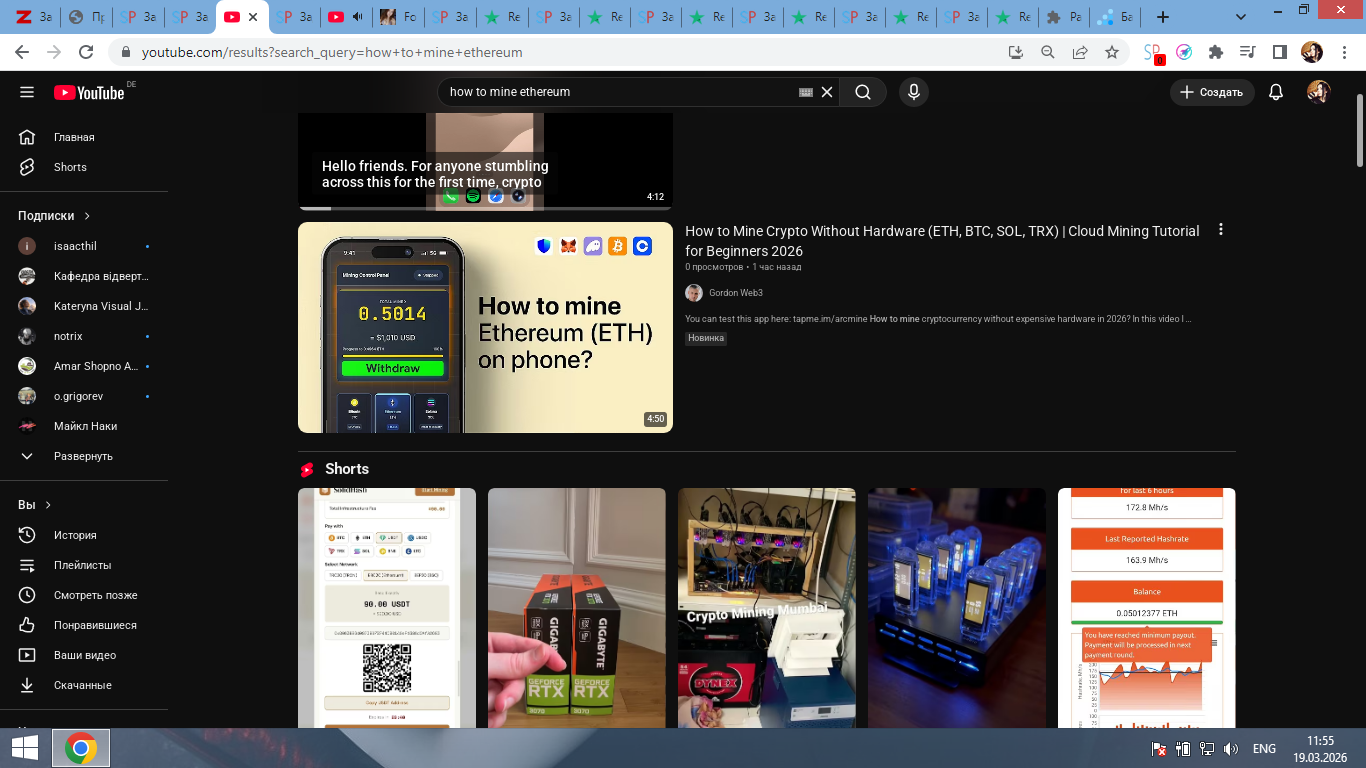Open the YouTube account avatar menu
The height and width of the screenshot is (768, 1366).
1319,92
